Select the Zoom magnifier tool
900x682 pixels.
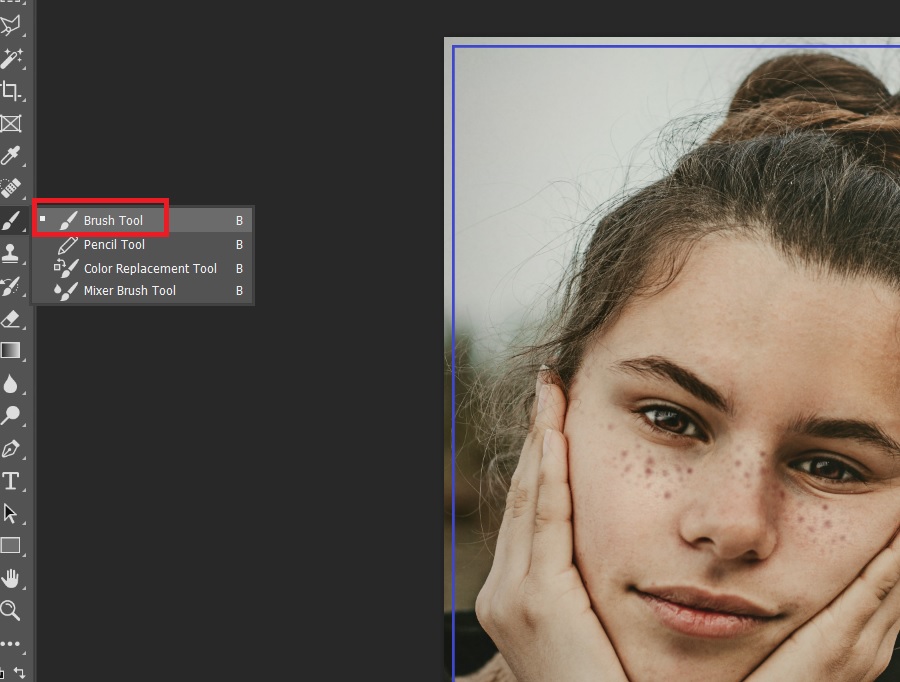pos(11,610)
